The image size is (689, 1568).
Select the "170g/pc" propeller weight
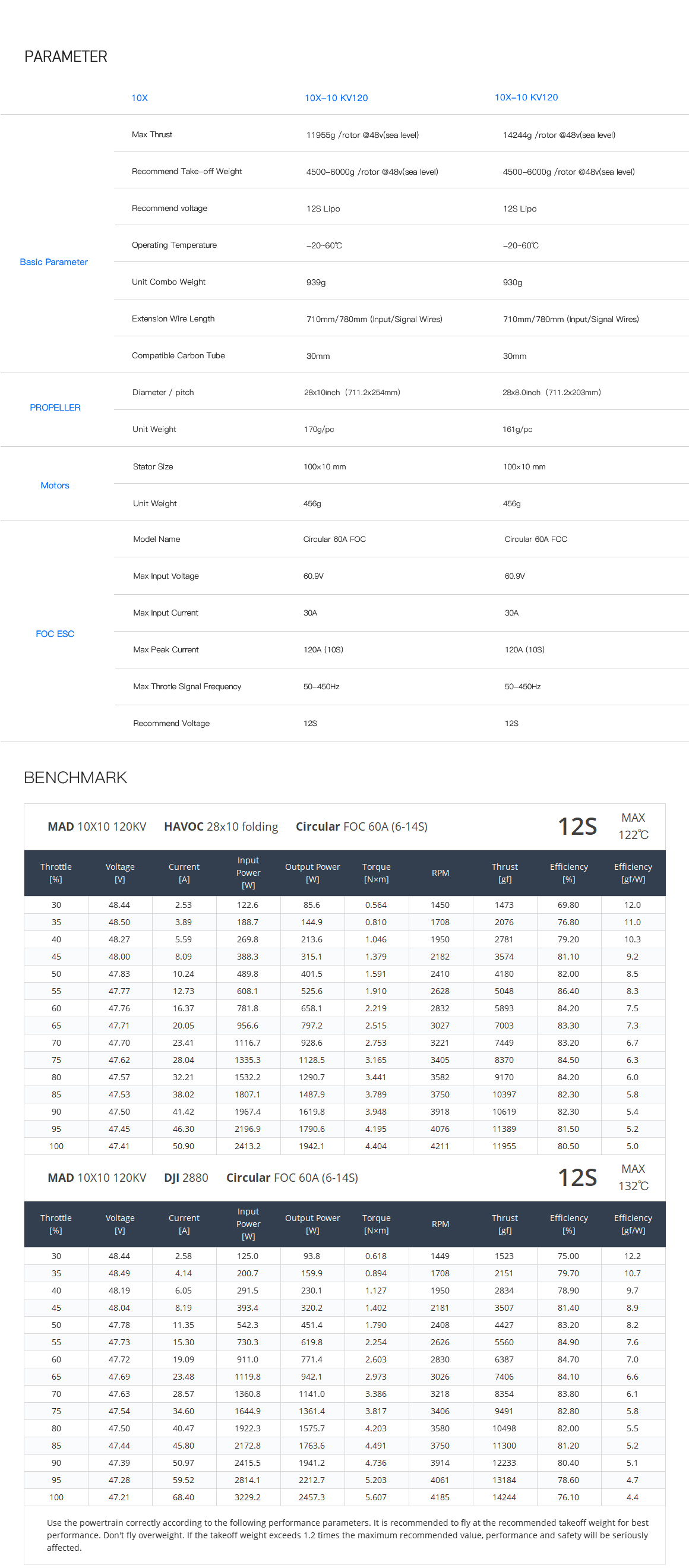click(x=319, y=430)
